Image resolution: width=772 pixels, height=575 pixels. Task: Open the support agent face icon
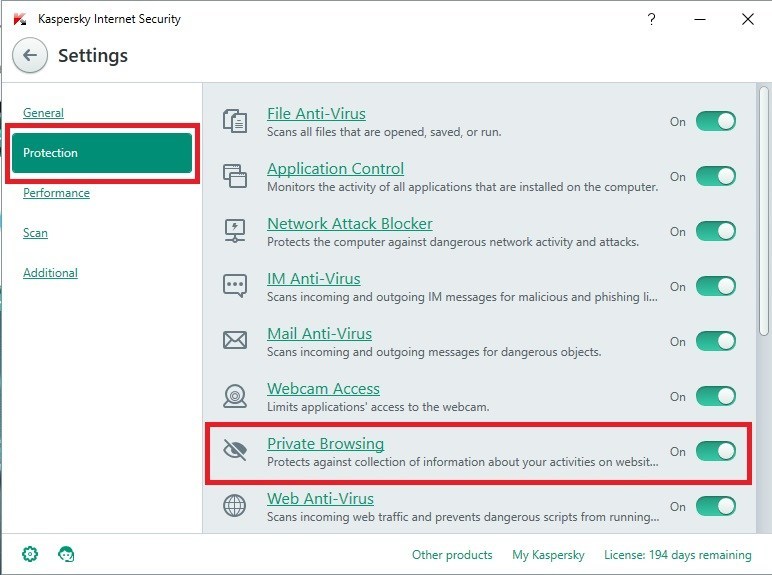[66, 554]
